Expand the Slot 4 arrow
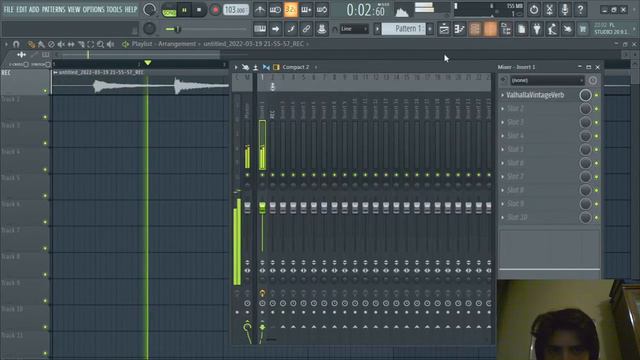 pyautogui.click(x=502, y=136)
